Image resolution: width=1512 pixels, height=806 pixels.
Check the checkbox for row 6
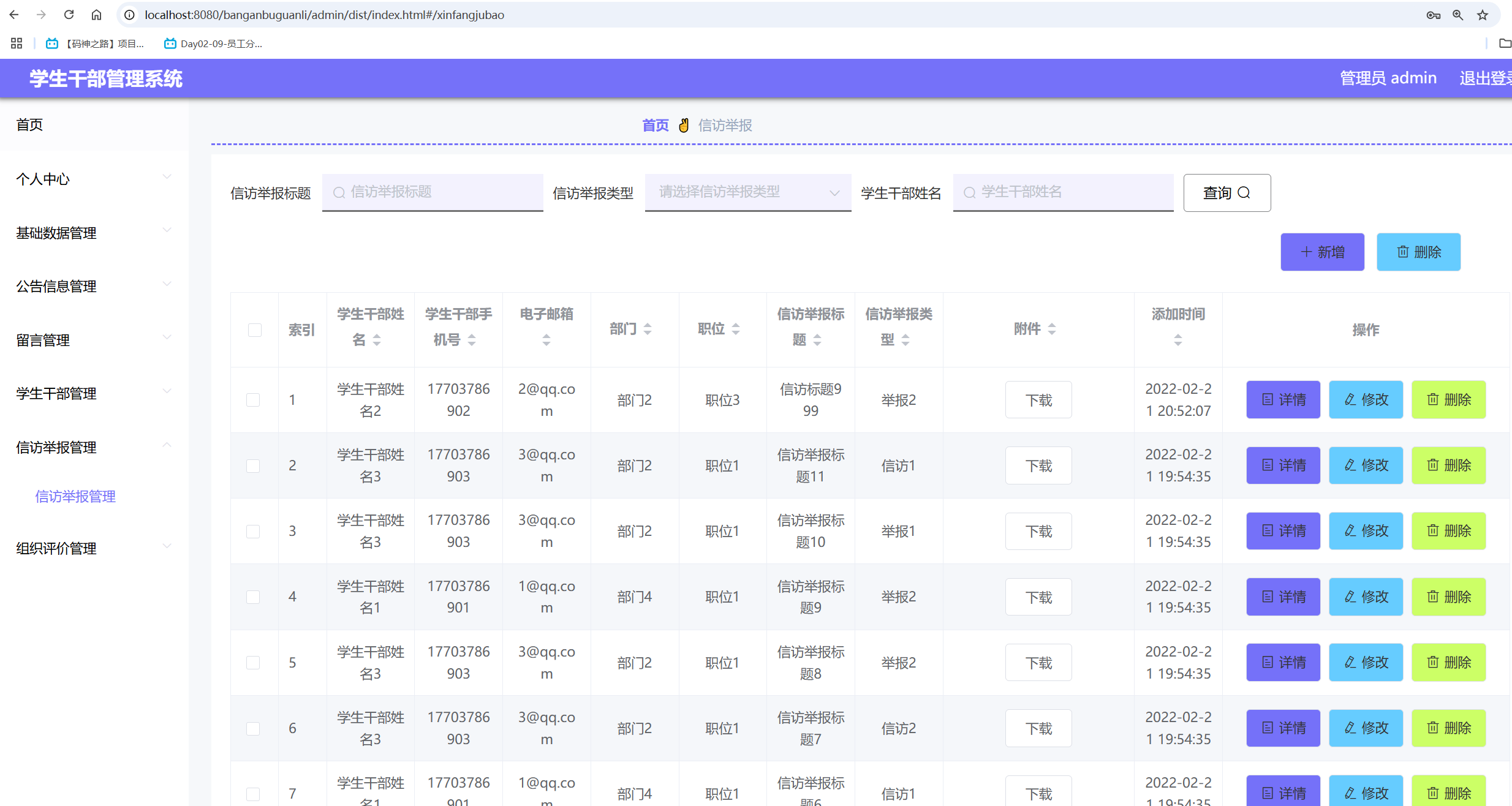click(253, 728)
